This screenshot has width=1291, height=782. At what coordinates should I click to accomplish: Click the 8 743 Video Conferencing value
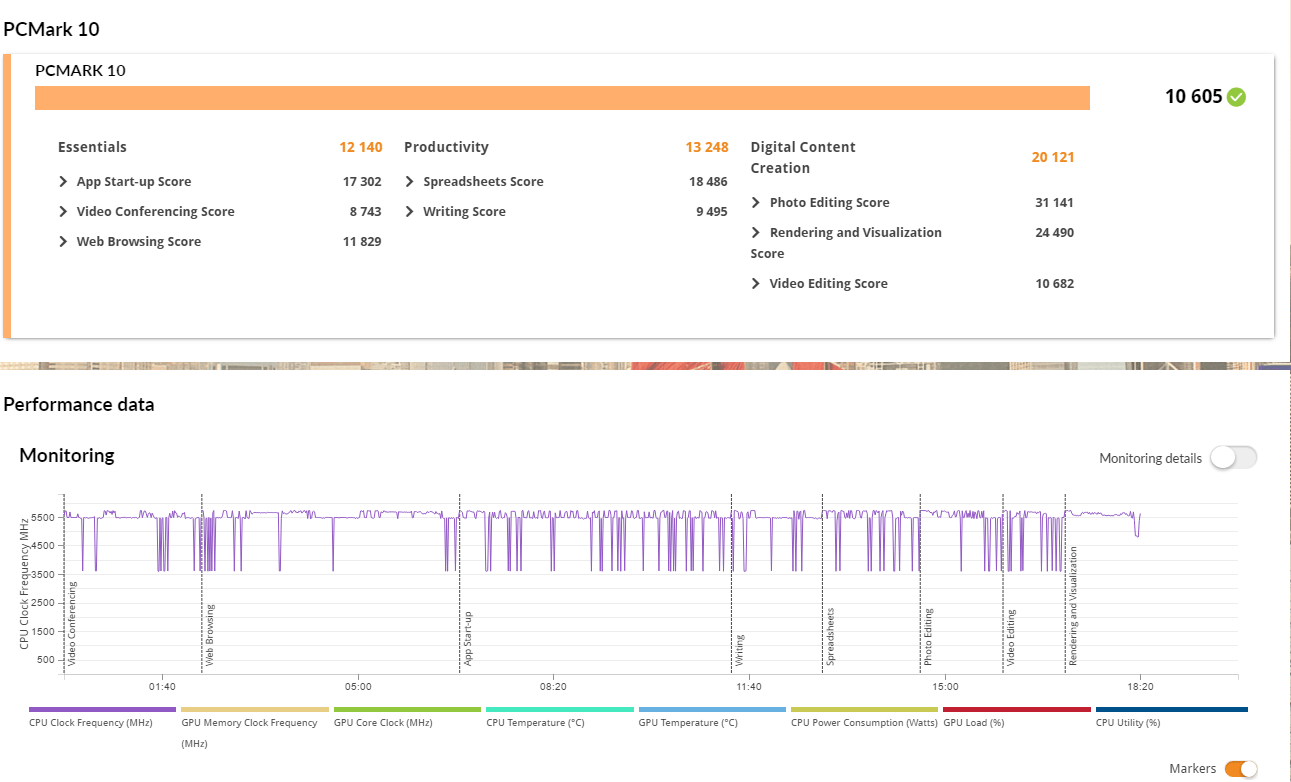click(365, 212)
